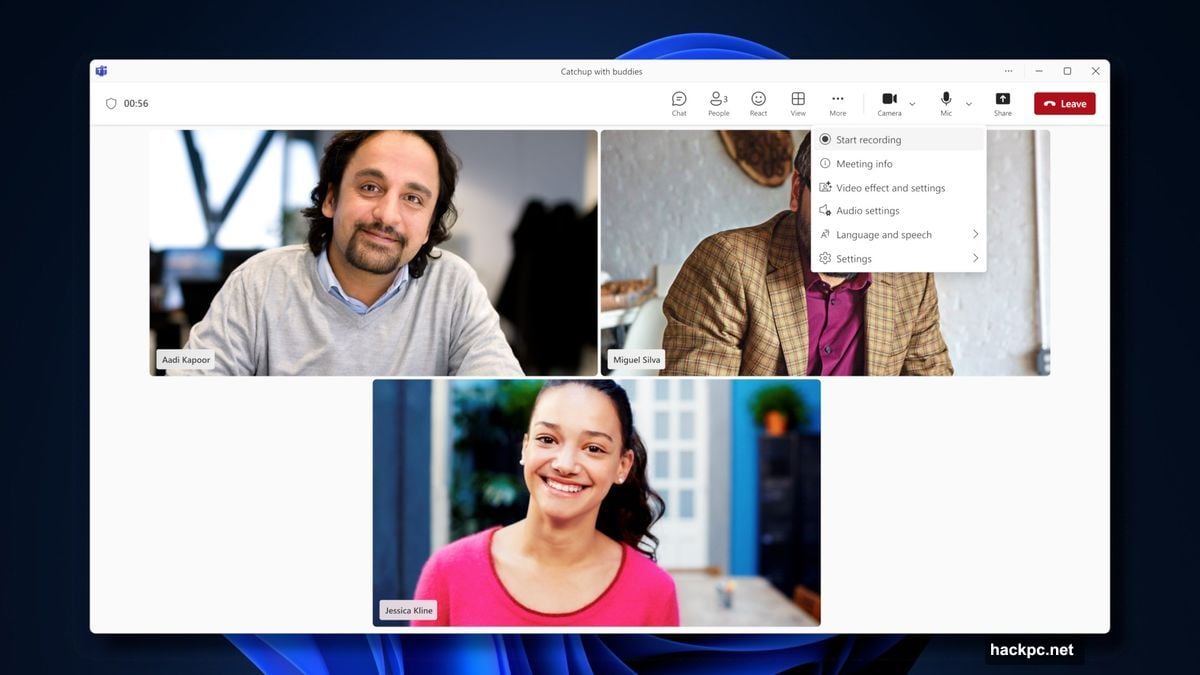The height and width of the screenshot is (675, 1200).
Task: Click the Teams logo in the title bar
Action: [101, 70]
